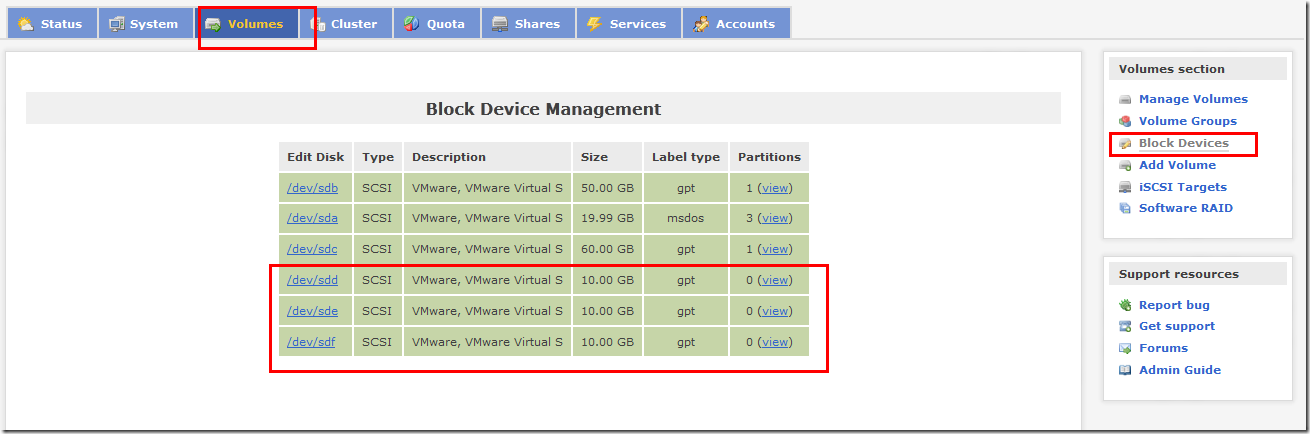View partitions of the 50.00 GB disk
Image resolution: width=1310 pixels, height=434 pixels.
(x=775, y=187)
